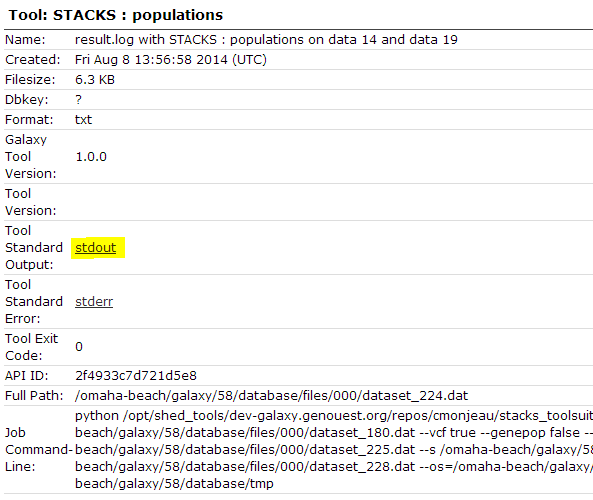Click the Dbkey question mark value
Viewport: 593px width, 500px height.
coord(78,100)
